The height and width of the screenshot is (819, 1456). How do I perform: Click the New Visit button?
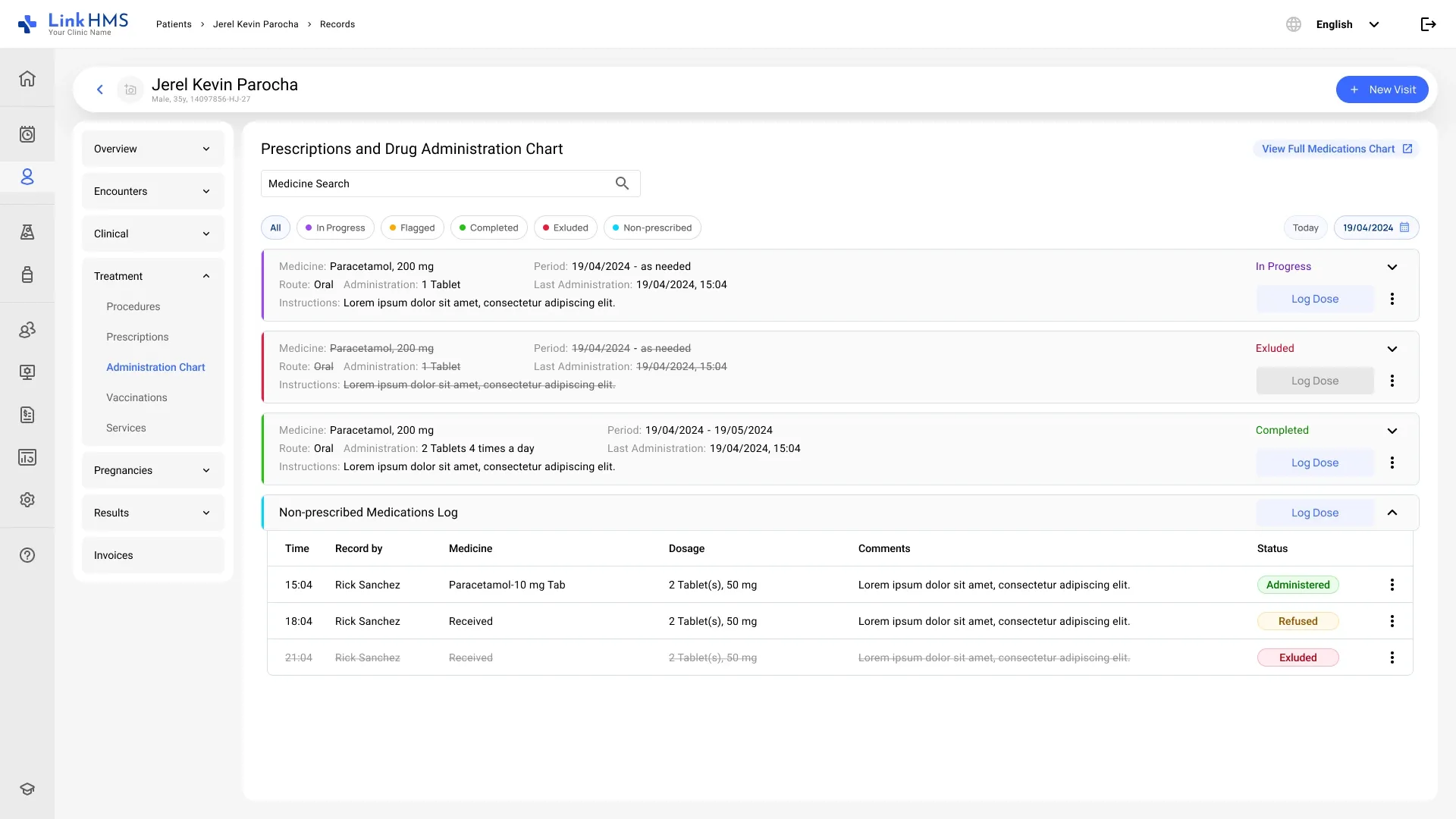[x=1382, y=89]
